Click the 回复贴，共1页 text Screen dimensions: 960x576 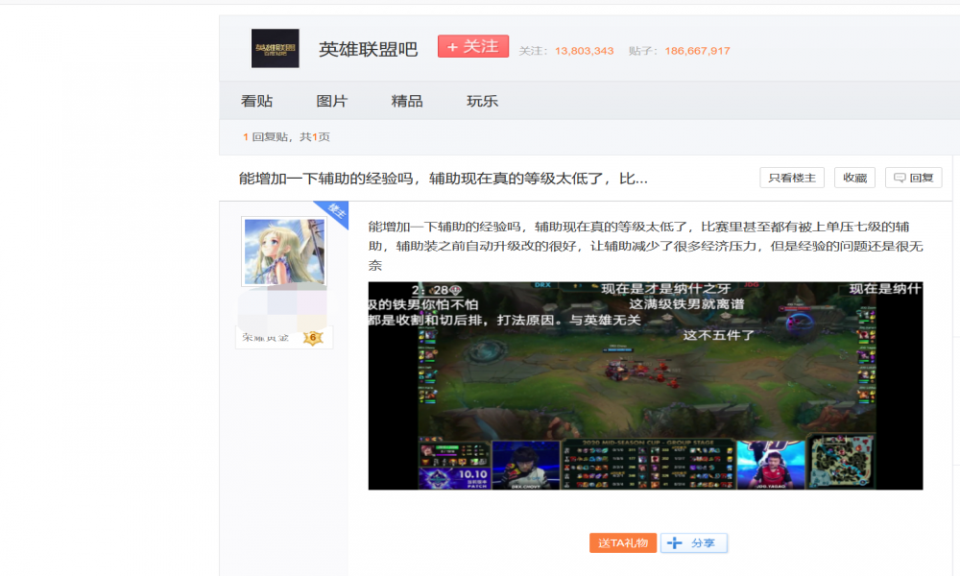point(287,137)
